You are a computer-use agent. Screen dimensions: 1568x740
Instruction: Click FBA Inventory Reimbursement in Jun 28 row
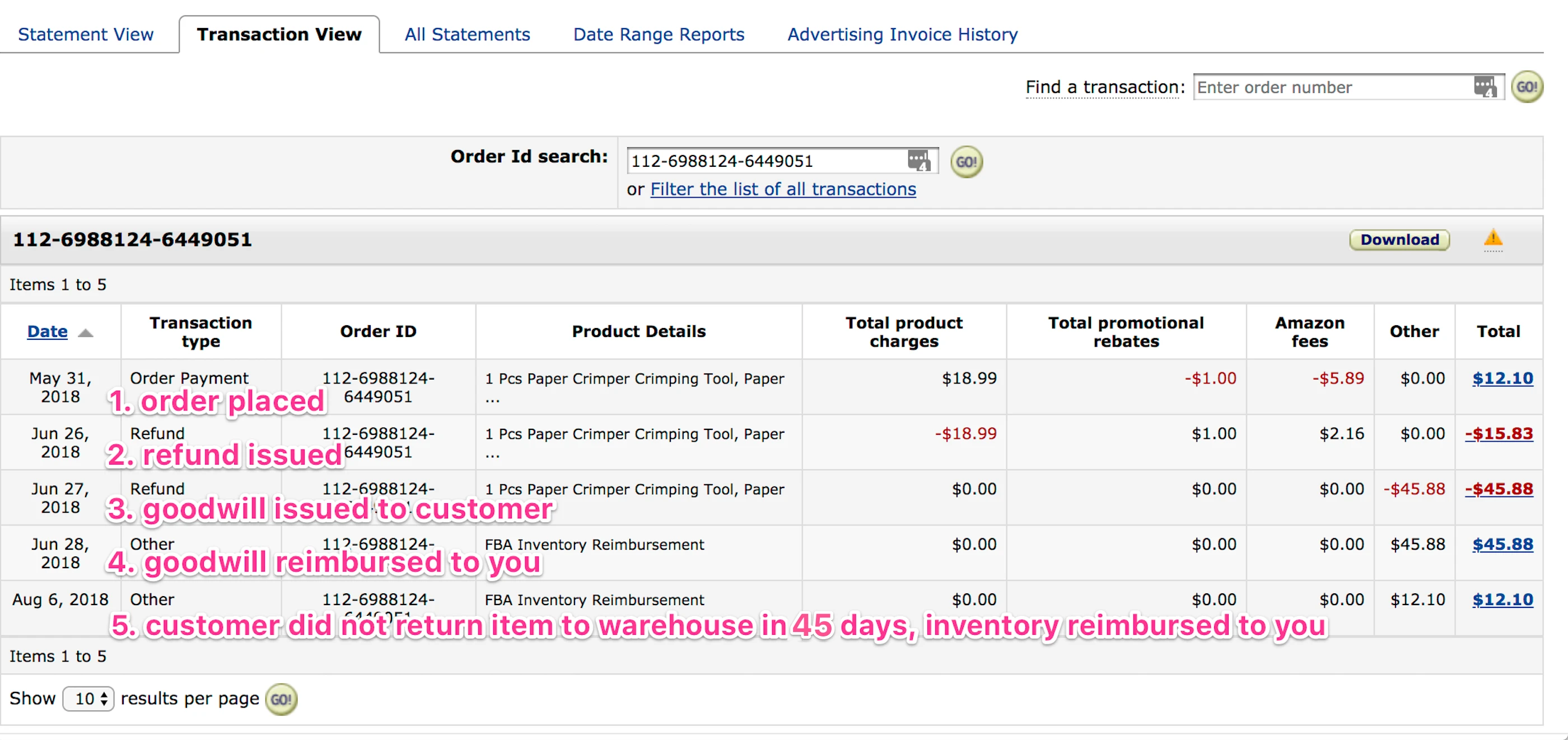point(594,544)
